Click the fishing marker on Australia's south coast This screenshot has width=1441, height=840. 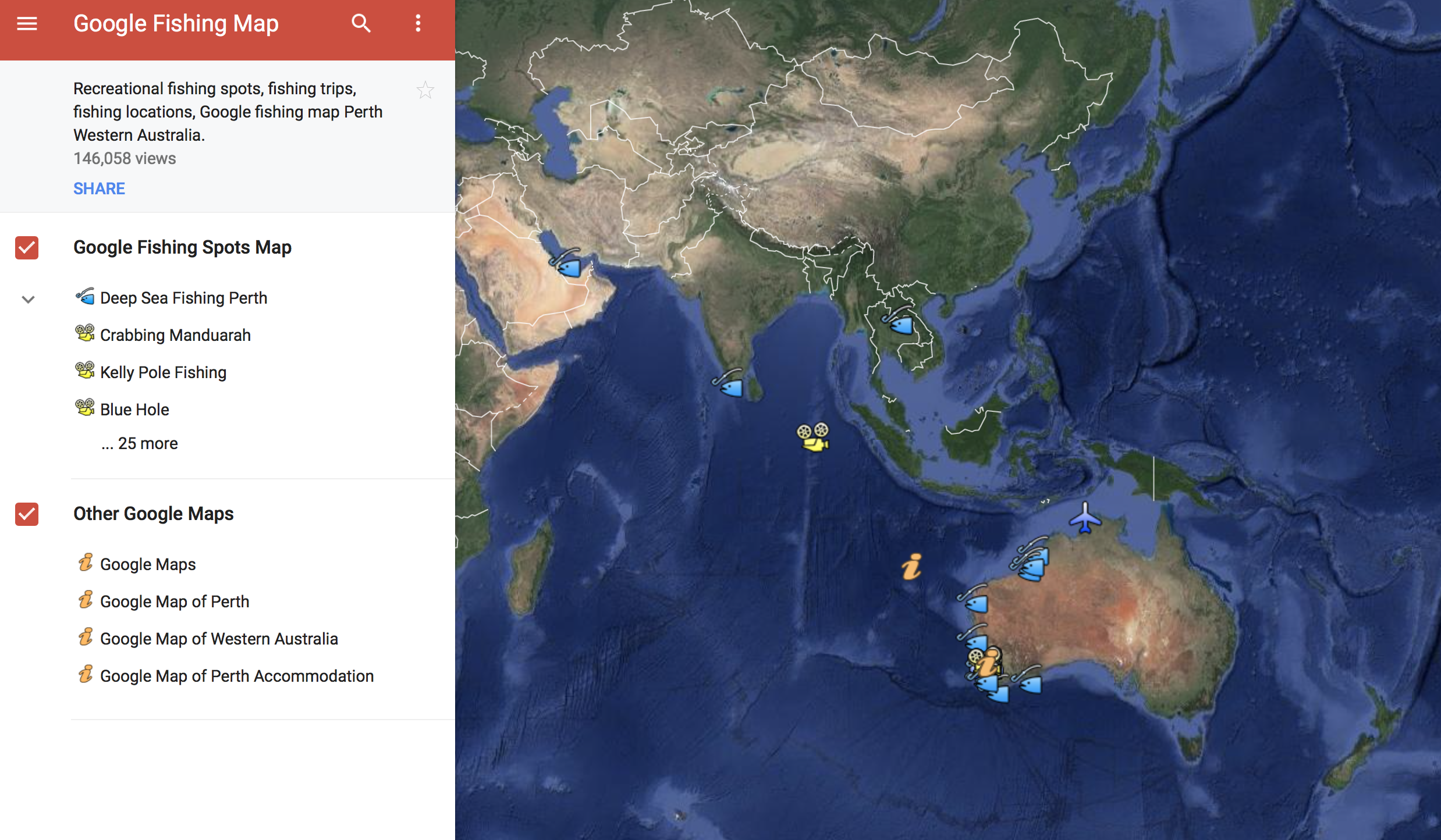coord(1027,679)
